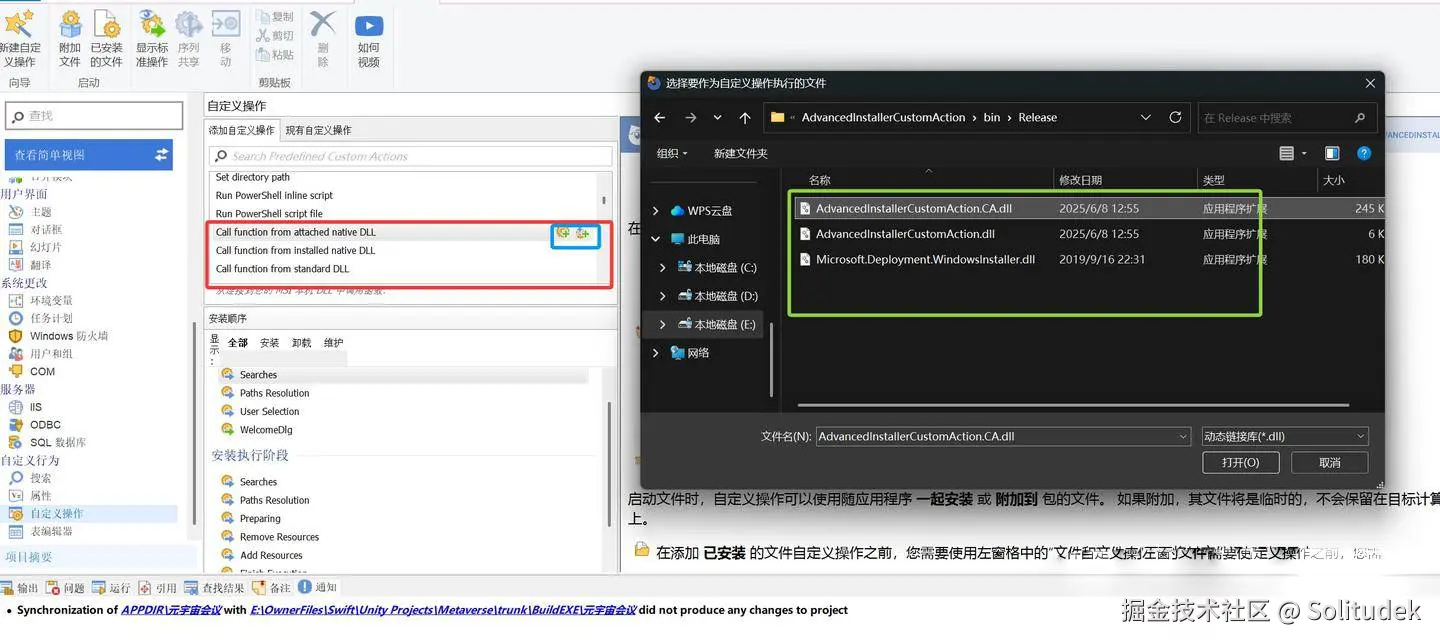Screen dimensions: 1440x644
Task: Open the 查找结果 bottom panel tab
Action: tap(215, 588)
